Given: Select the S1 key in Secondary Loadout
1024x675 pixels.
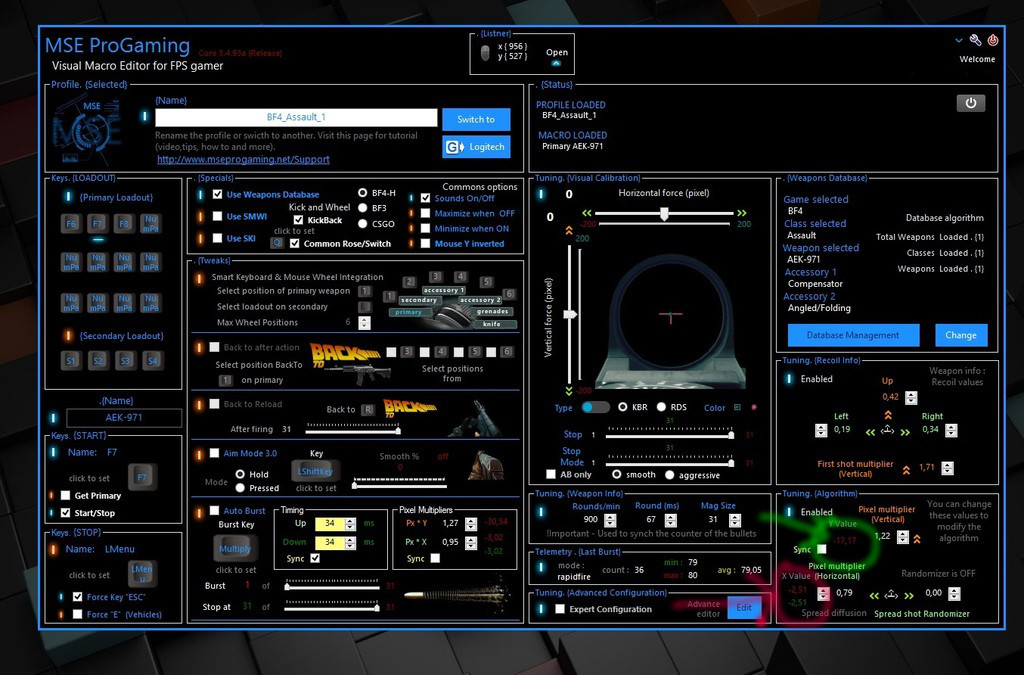Looking at the screenshot, I should (x=71, y=360).
